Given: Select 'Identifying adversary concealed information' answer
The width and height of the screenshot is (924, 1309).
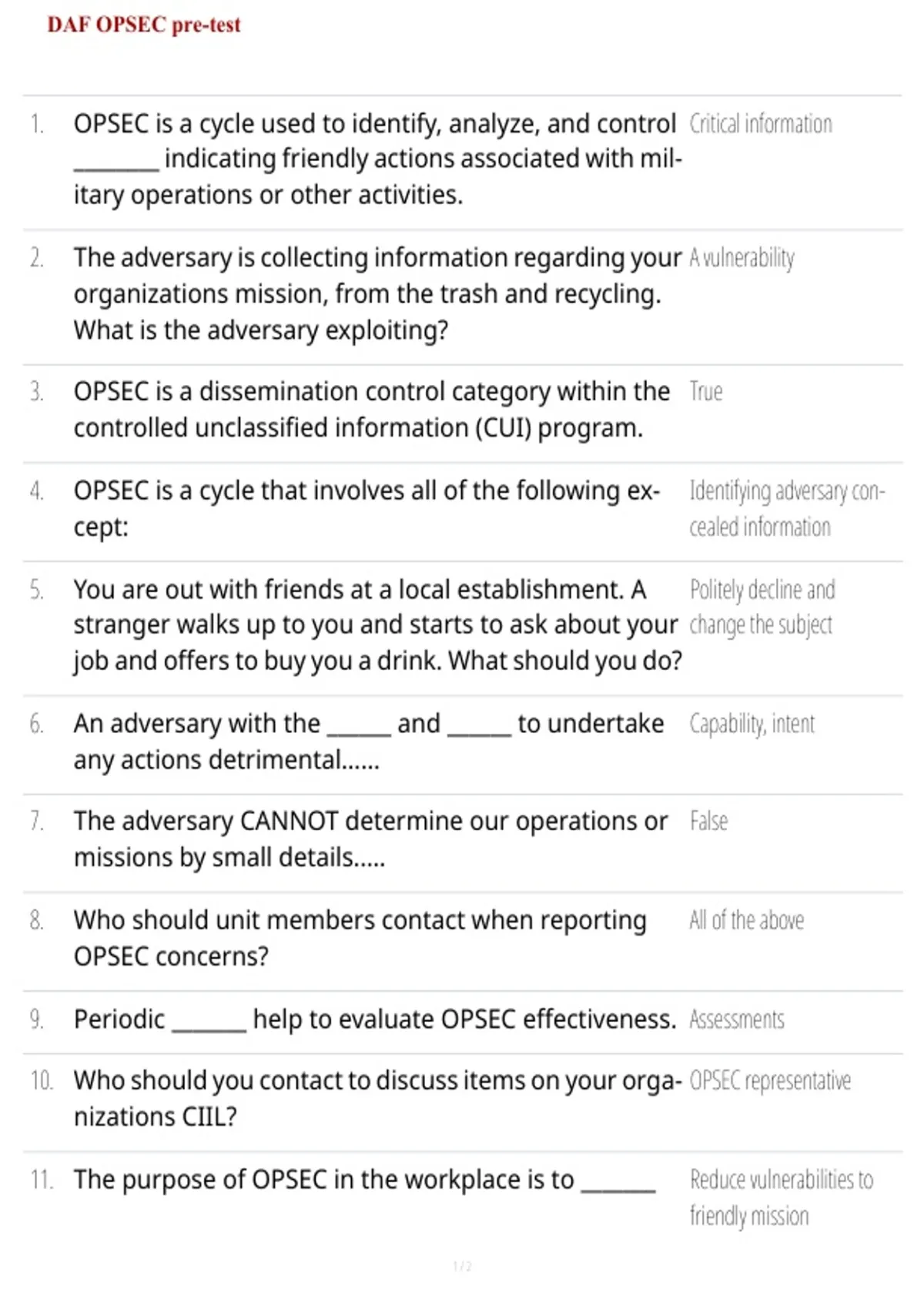Looking at the screenshot, I should (787, 509).
